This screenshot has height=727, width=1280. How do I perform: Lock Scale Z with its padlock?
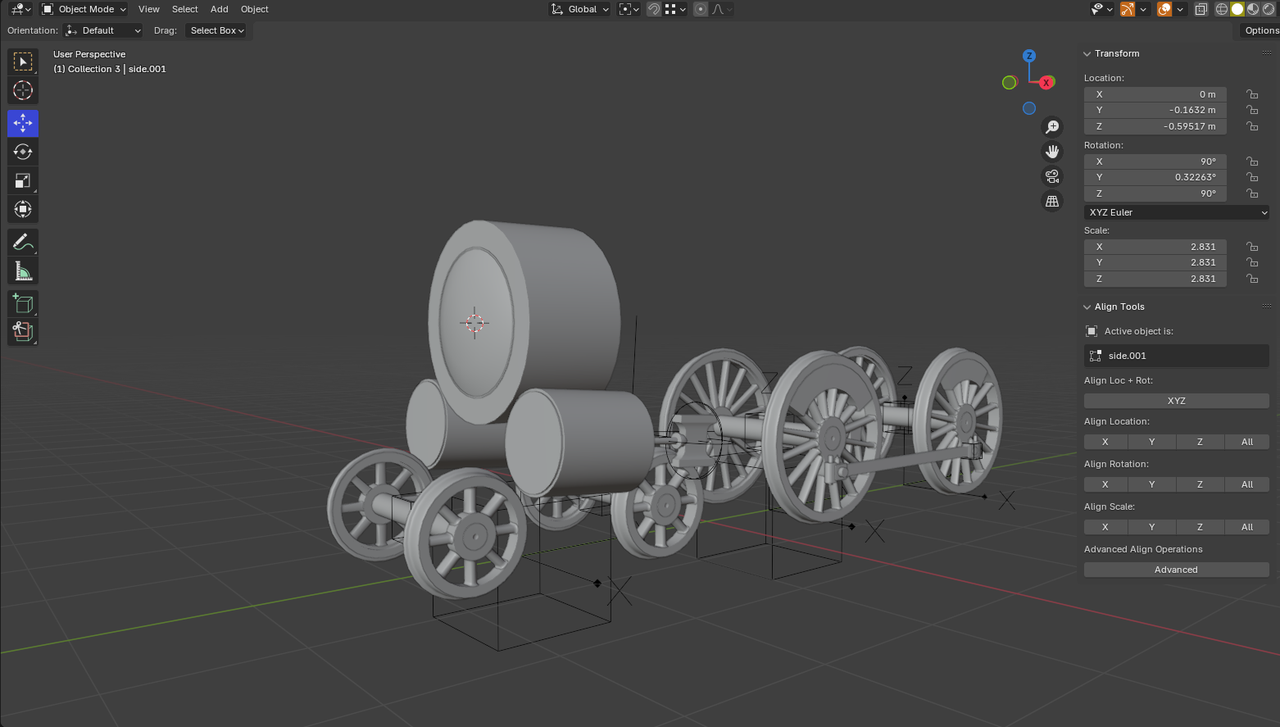1251,278
